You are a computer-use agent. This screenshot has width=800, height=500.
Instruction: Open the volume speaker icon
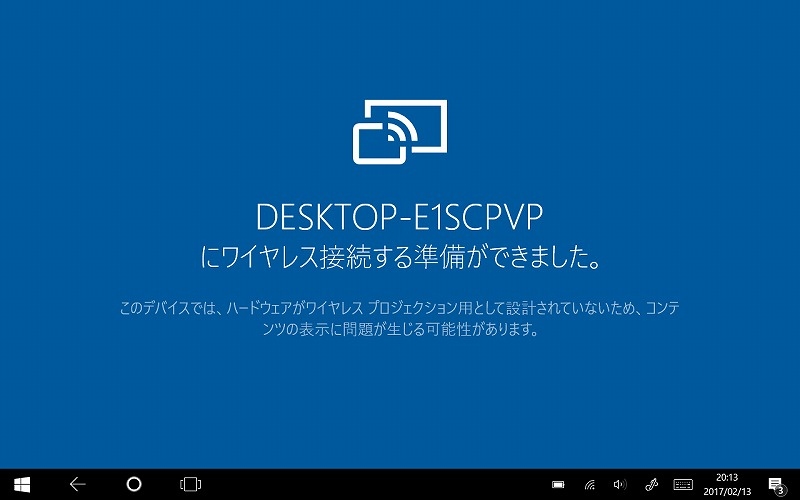pyautogui.click(x=620, y=484)
